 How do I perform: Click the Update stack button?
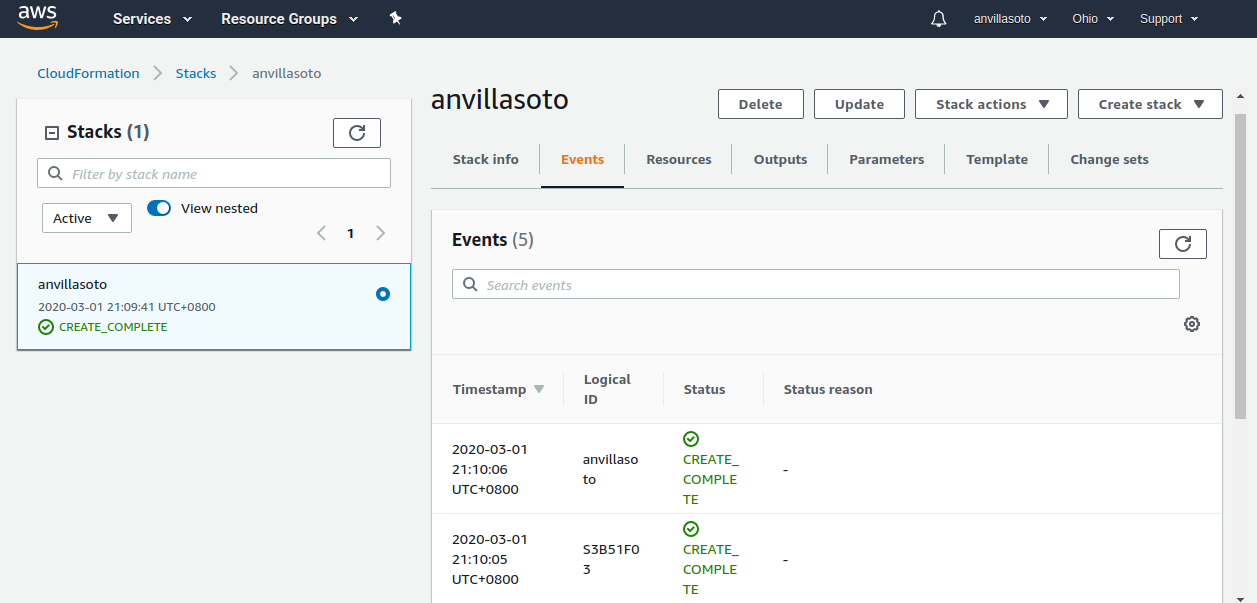[859, 104]
